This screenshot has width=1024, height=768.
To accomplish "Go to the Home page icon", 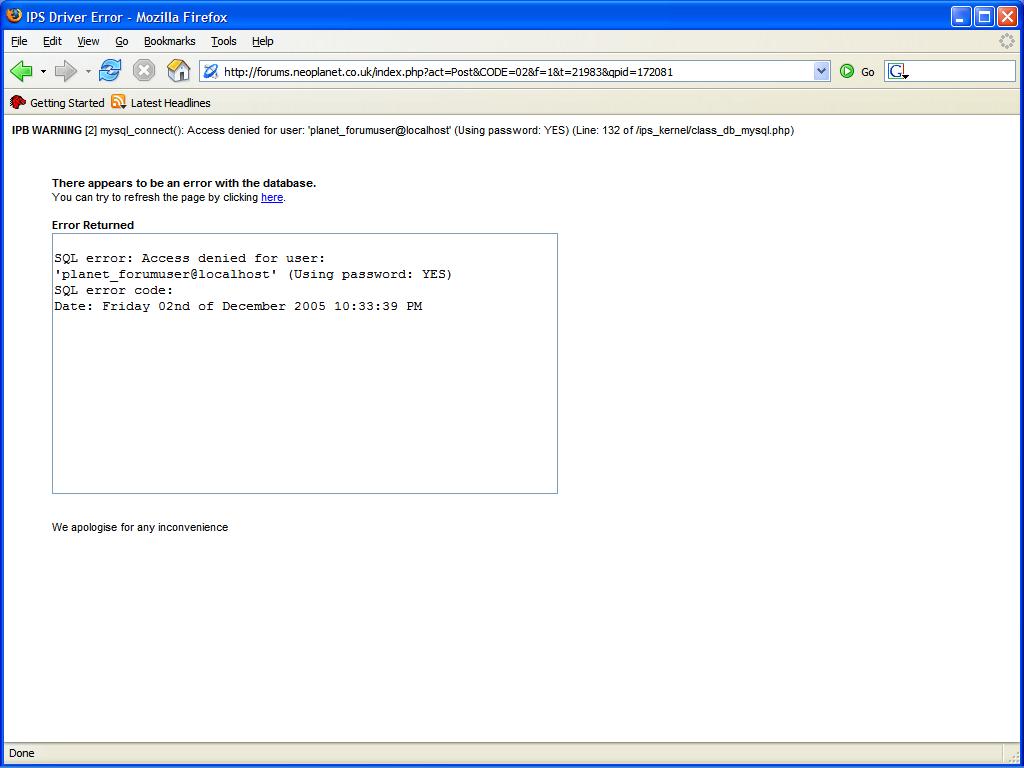I will click(178, 71).
